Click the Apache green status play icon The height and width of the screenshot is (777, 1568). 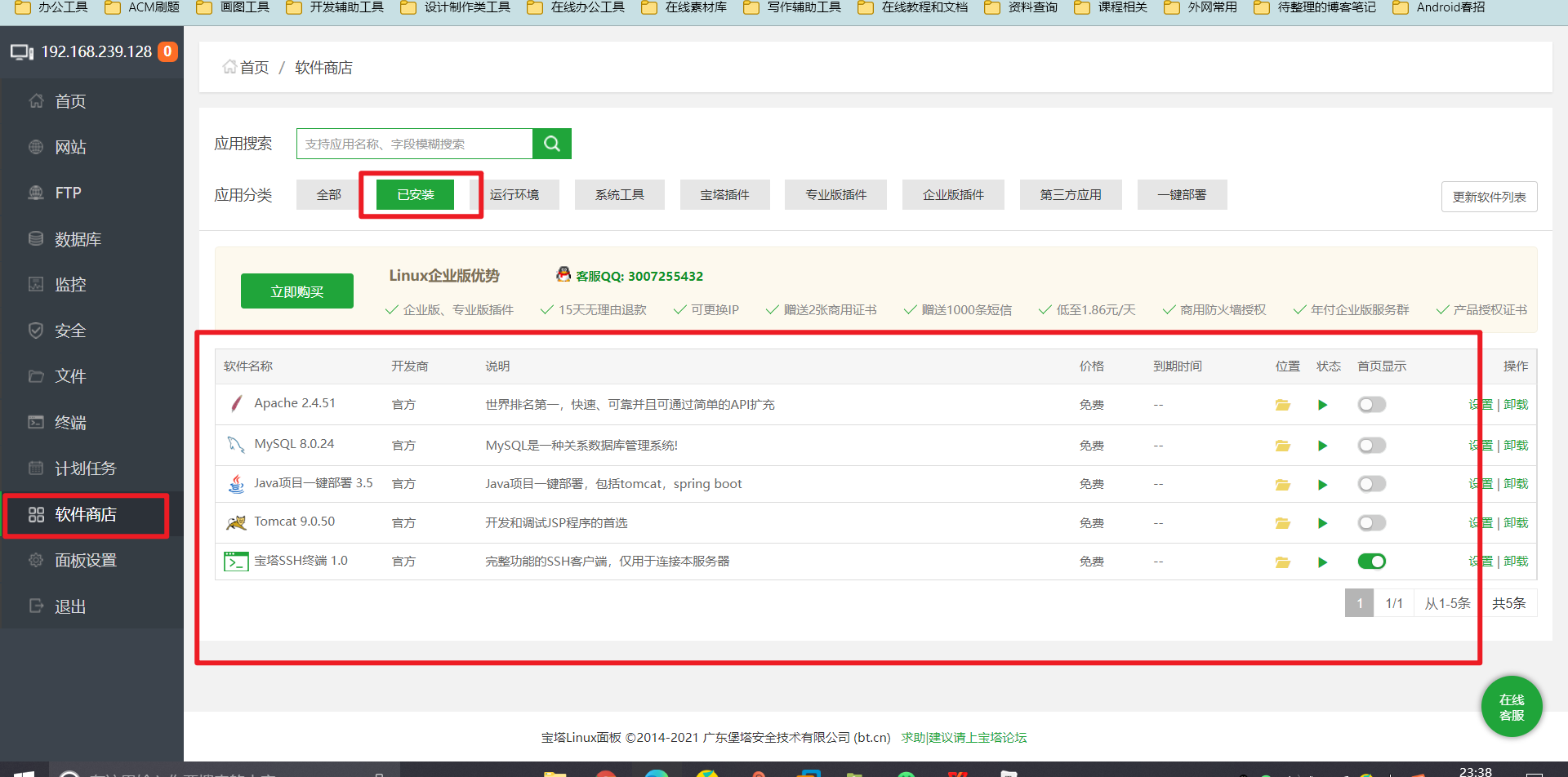[x=1323, y=405]
